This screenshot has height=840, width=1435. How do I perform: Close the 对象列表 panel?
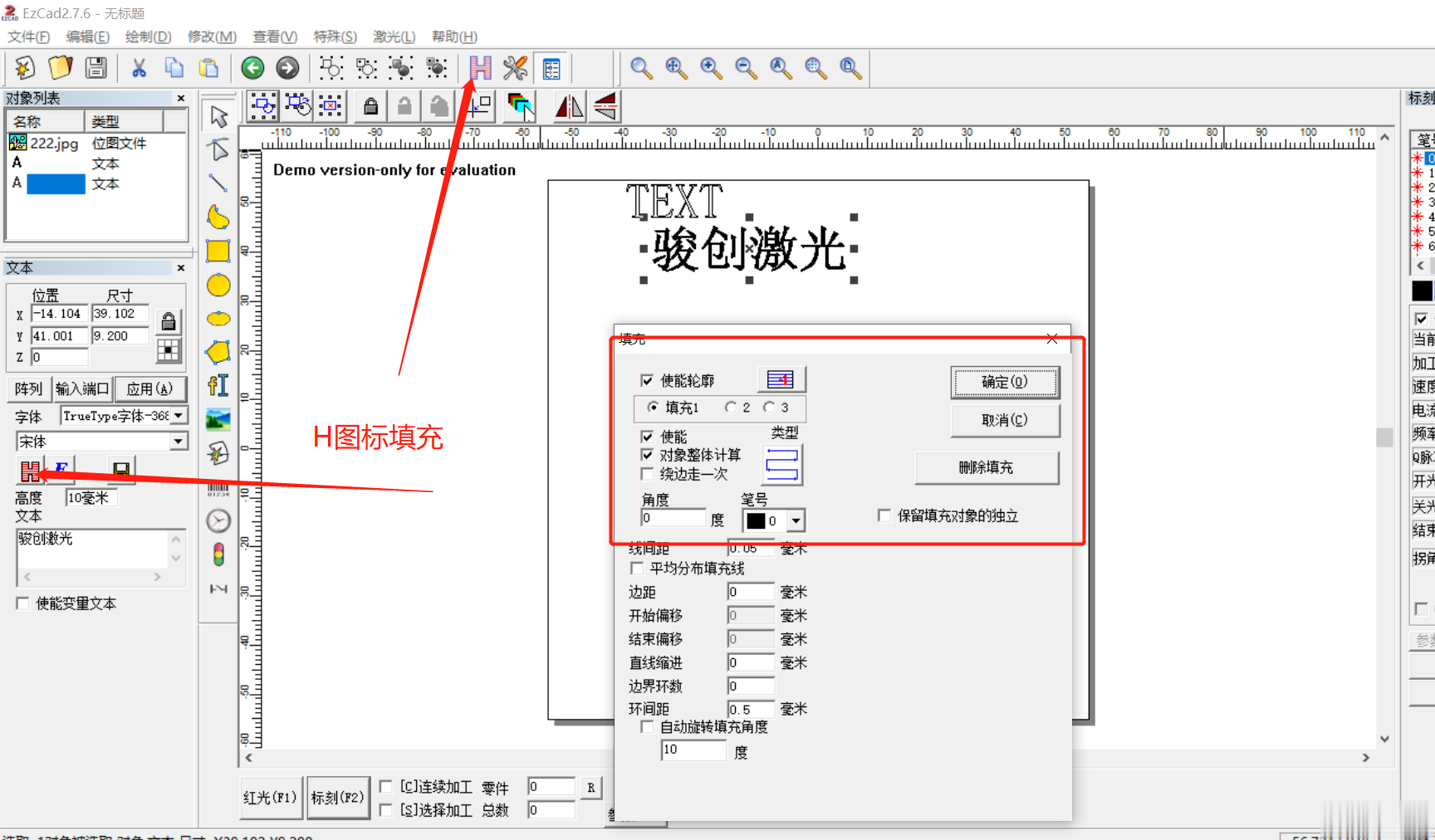[181, 98]
